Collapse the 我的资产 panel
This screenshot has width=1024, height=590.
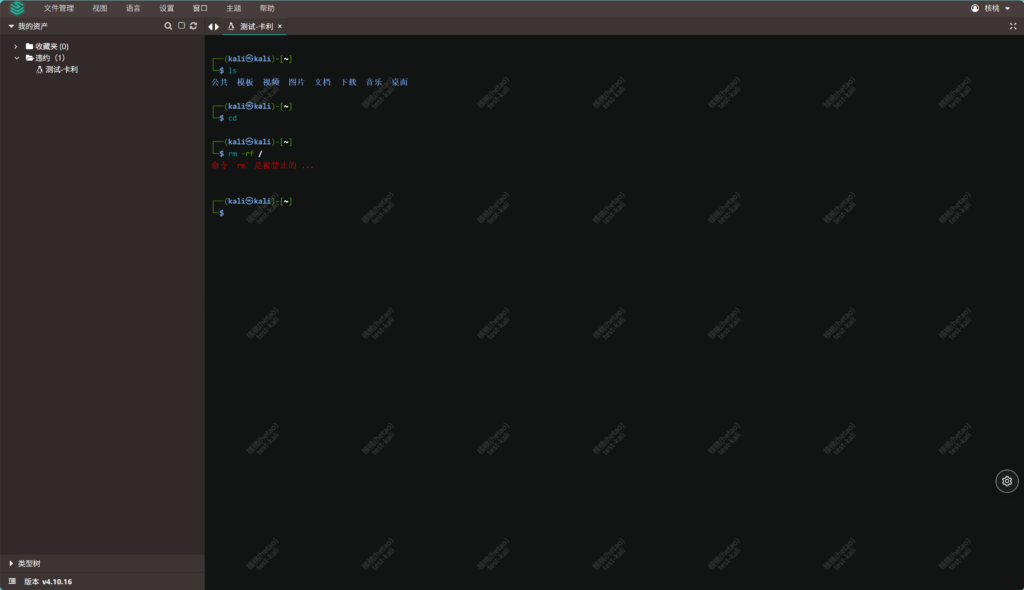click(x=11, y=26)
